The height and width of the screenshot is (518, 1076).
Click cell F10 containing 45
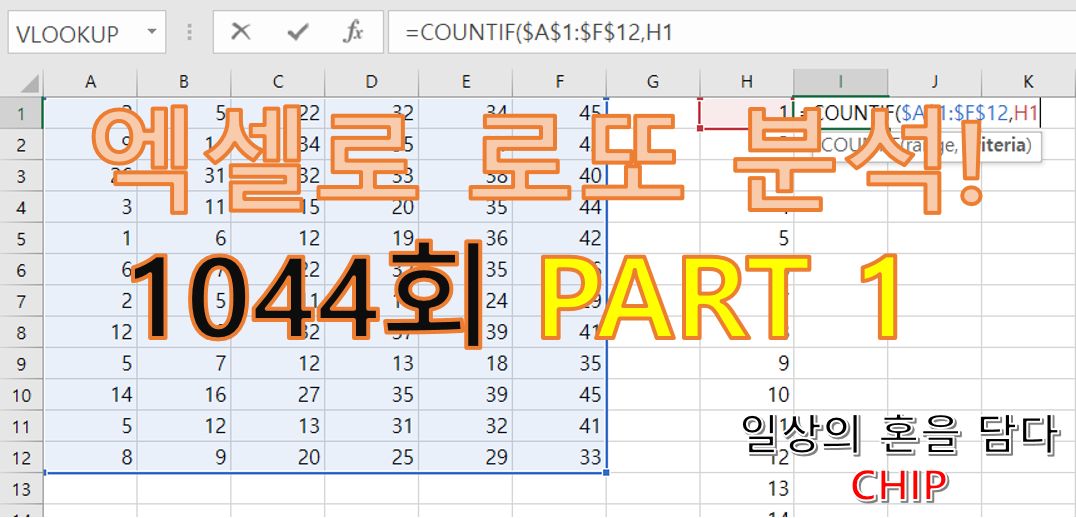[560, 395]
